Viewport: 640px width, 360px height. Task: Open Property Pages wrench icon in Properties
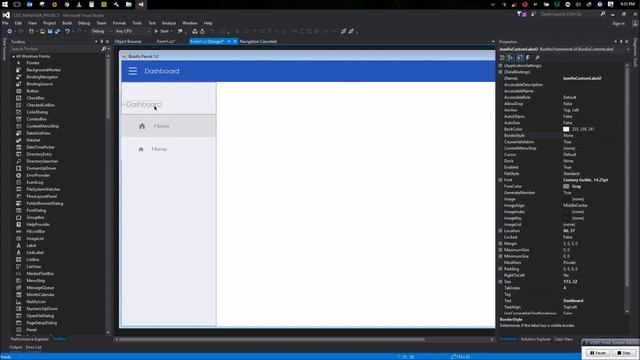coord(537,58)
